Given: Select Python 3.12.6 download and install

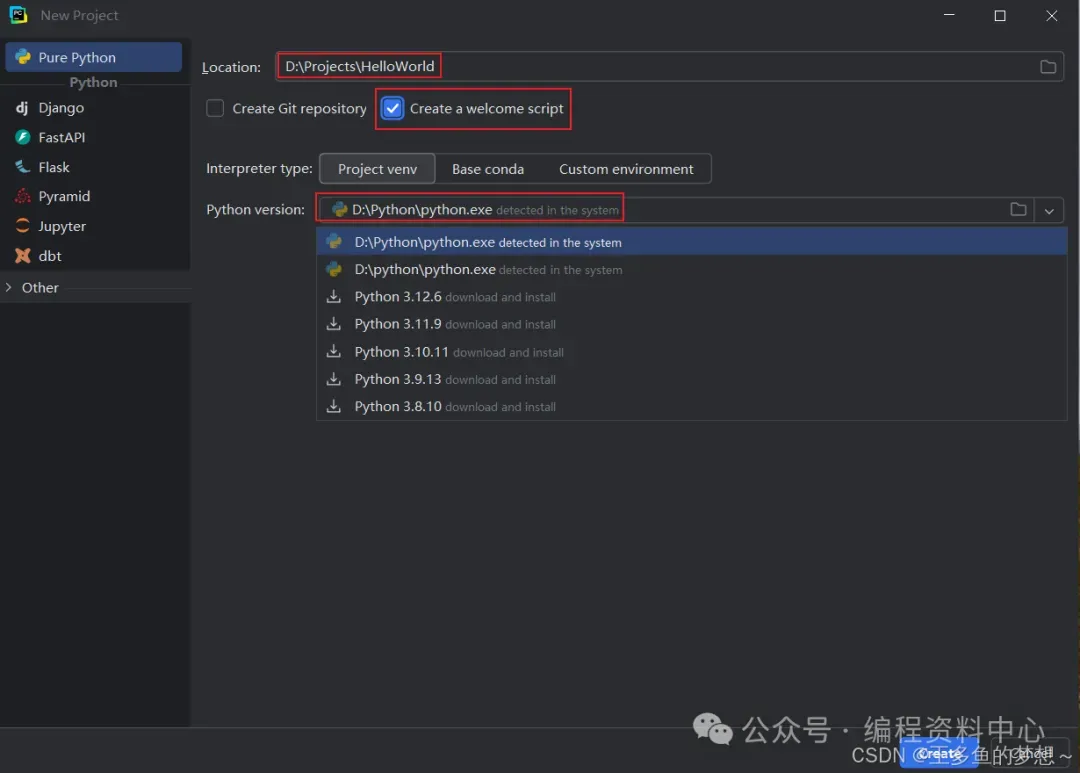Looking at the screenshot, I should (x=692, y=297).
